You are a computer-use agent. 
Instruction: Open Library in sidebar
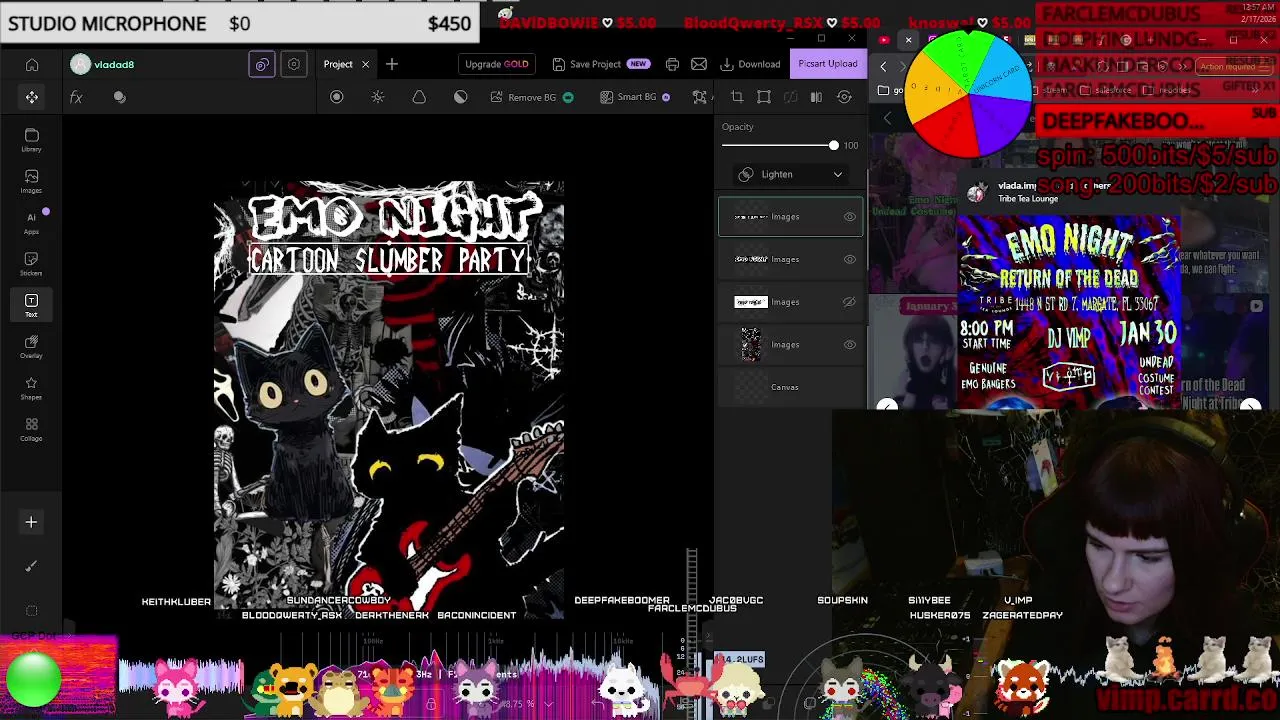pyautogui.click(x=31, y=140)
